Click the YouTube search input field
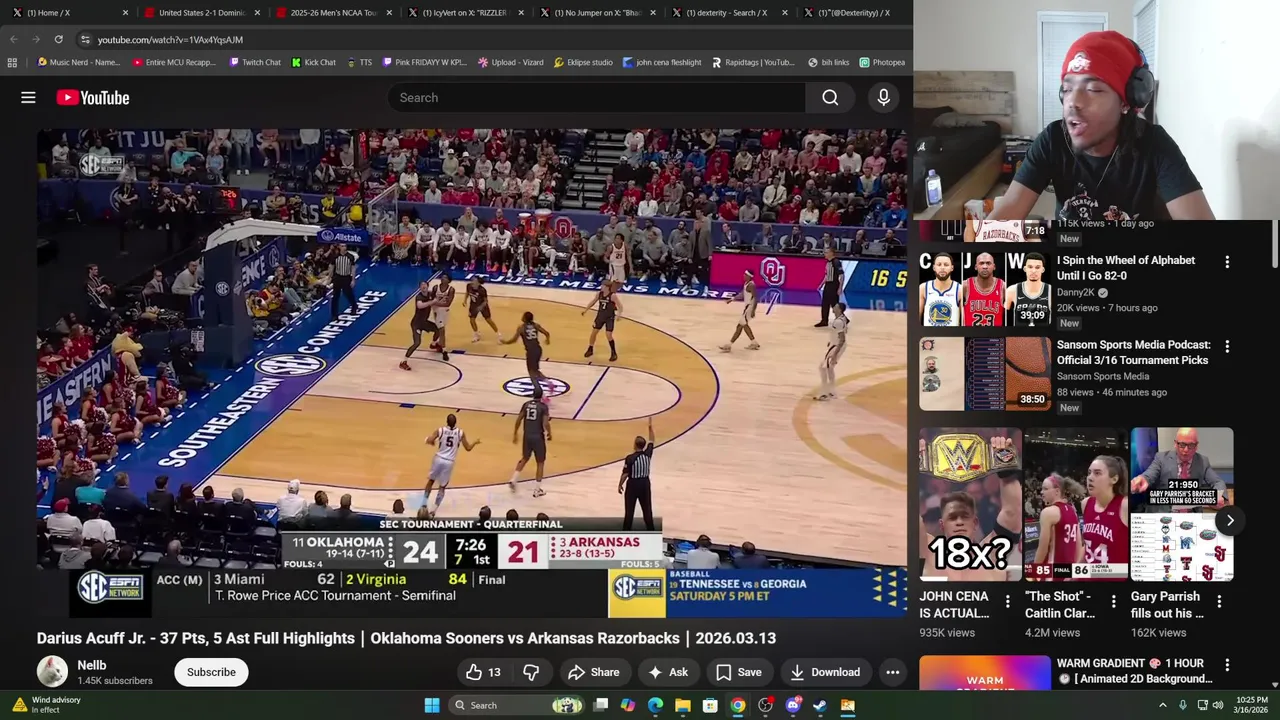The width and height of the screenshot is (1280, 720). pos(596,97)
